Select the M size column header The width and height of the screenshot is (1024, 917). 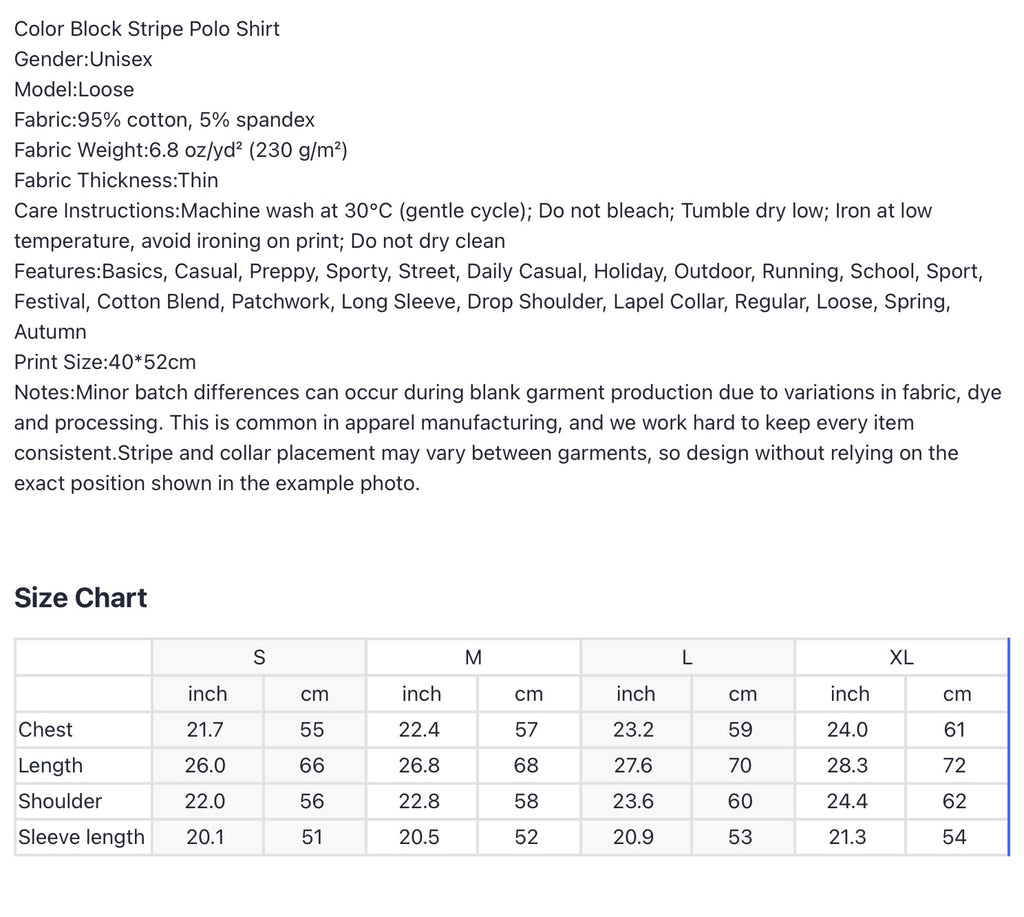(x=473, y=657)
